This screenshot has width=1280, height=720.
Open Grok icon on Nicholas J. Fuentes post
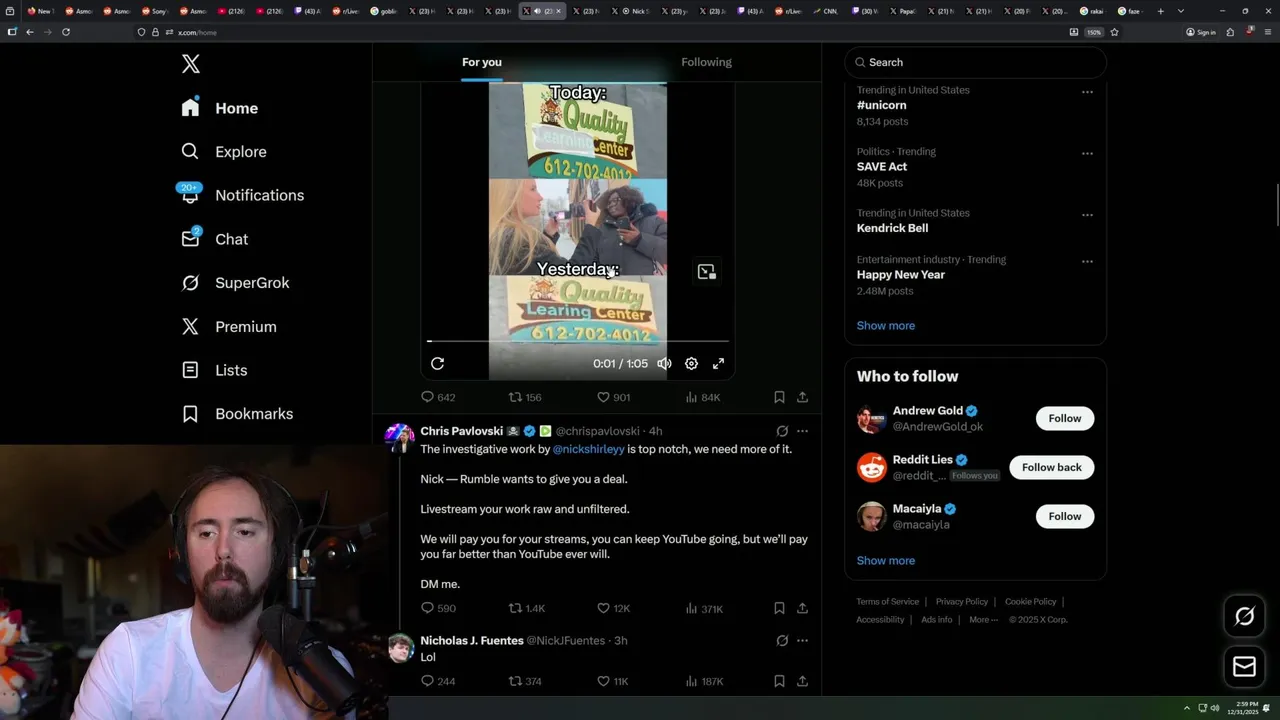pyautogui.click(x=782, y=640)
